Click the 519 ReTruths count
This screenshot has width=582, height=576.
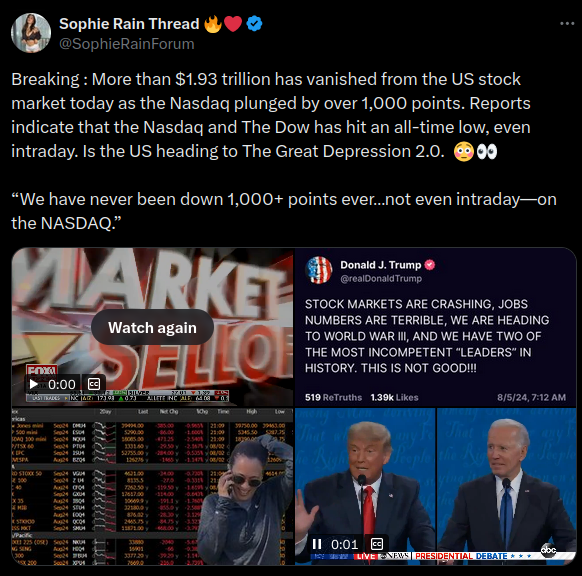333,397
